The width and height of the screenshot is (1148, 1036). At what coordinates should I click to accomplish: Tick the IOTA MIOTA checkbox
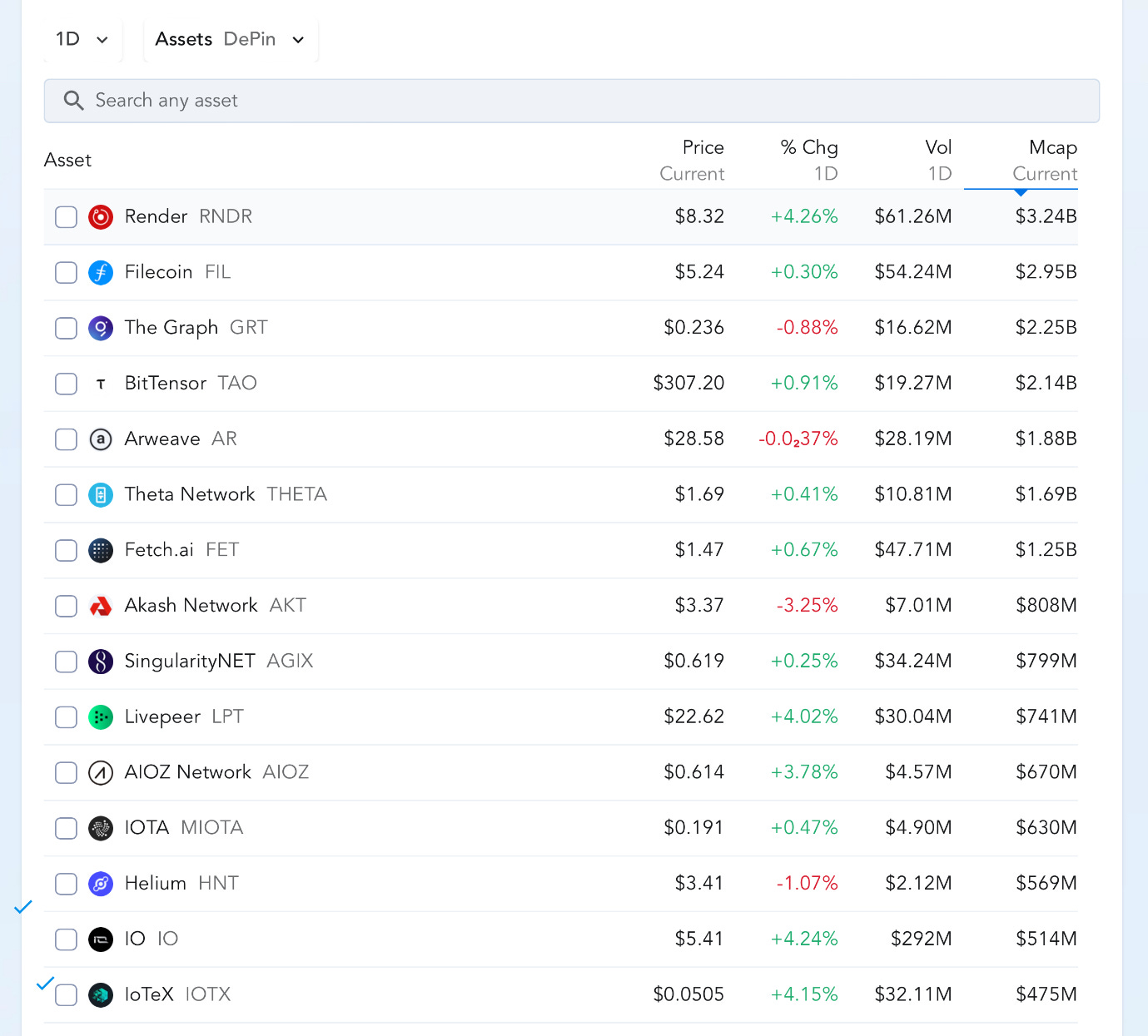66,828
